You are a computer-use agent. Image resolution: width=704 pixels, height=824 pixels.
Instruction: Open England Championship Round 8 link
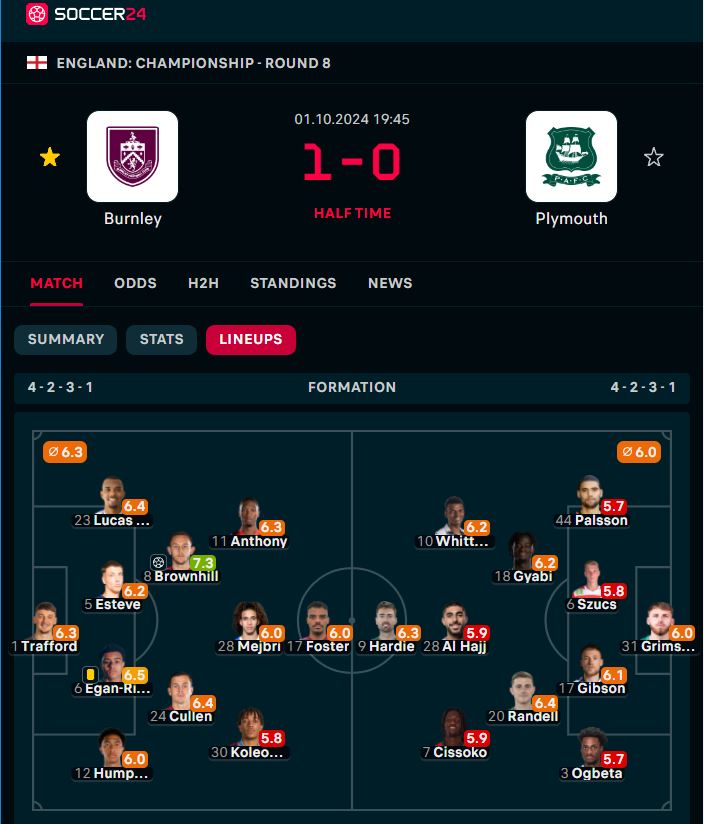[193, 63]
